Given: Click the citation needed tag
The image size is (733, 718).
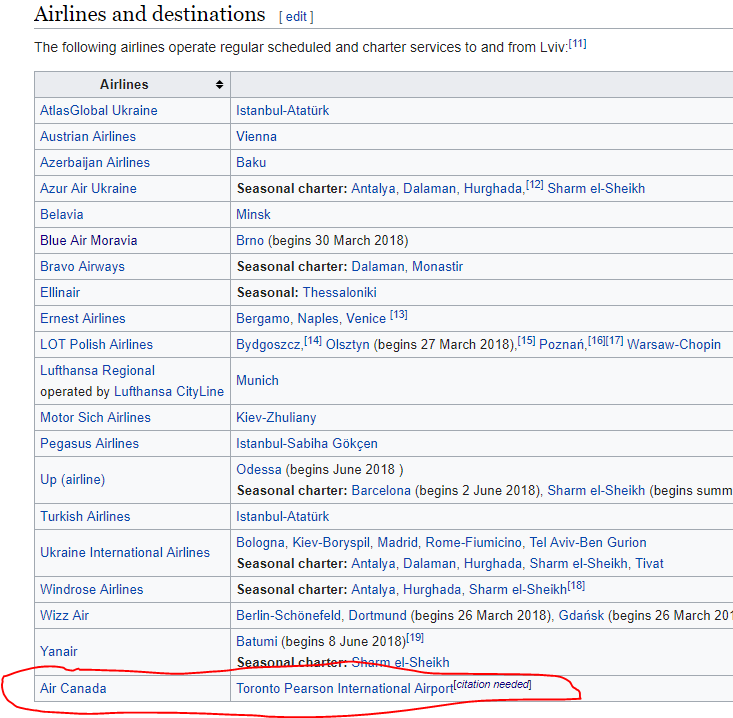Looking at the screenshot, I should click(x=493, y=685).
